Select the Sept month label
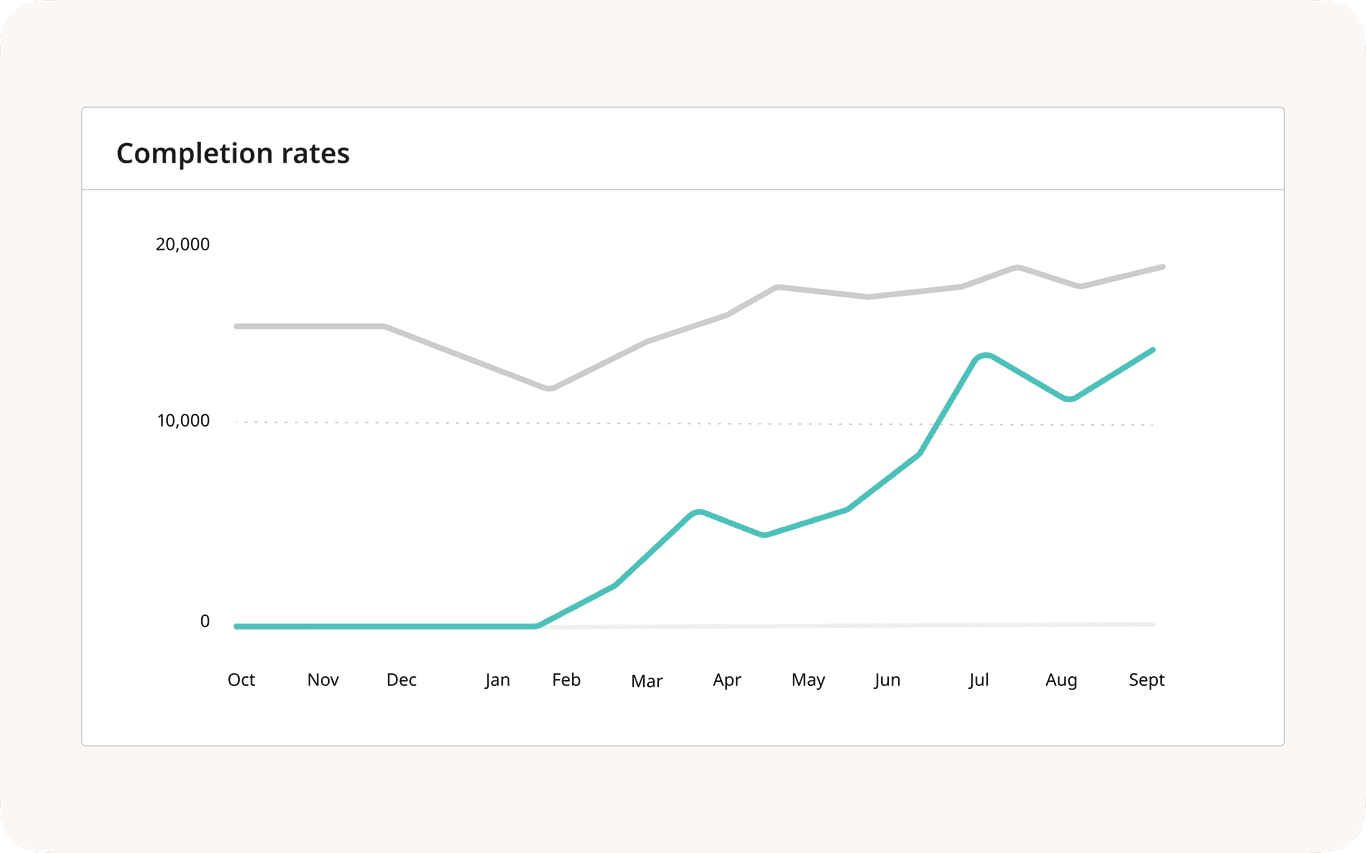 [1147, 680]
